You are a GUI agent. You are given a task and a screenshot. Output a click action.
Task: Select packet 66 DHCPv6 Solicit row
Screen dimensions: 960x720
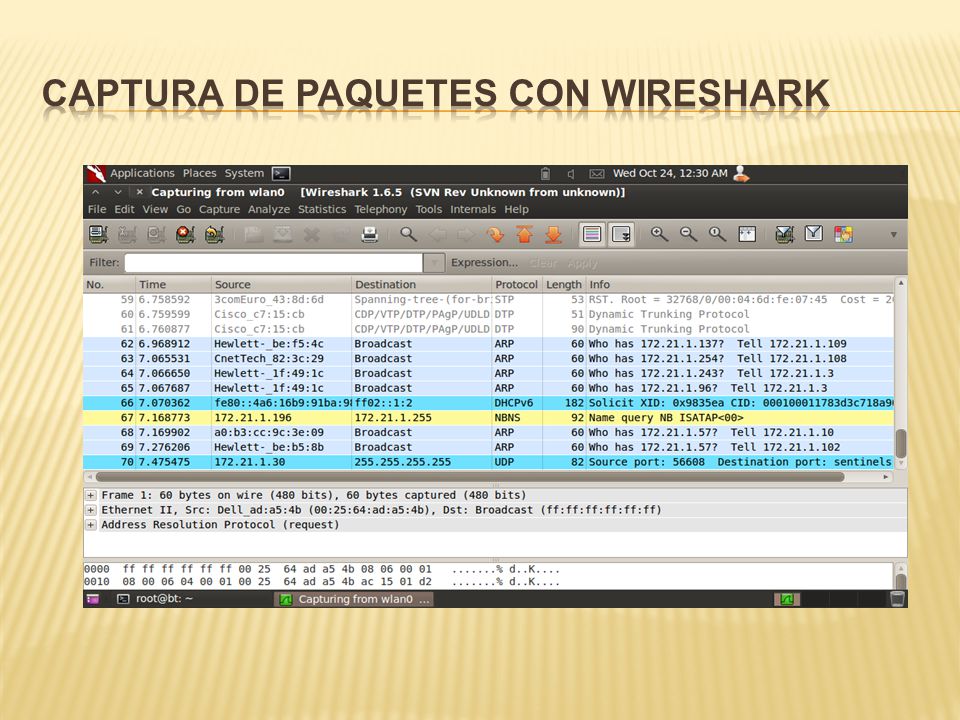click(x=489, y=403)
